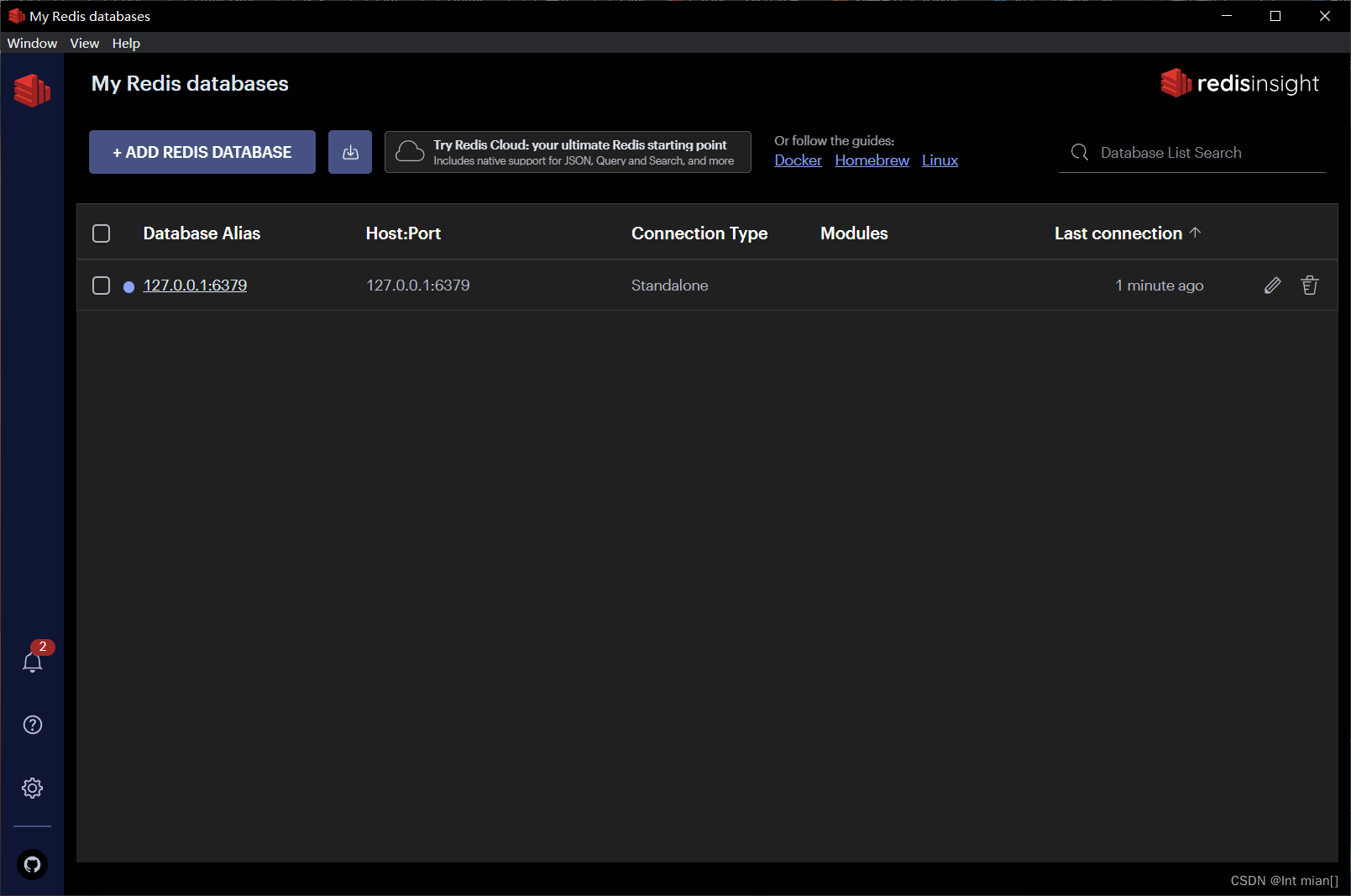Click the import database icon button
This screenshot has width=1351, height=896.
[x=350, y=152]
